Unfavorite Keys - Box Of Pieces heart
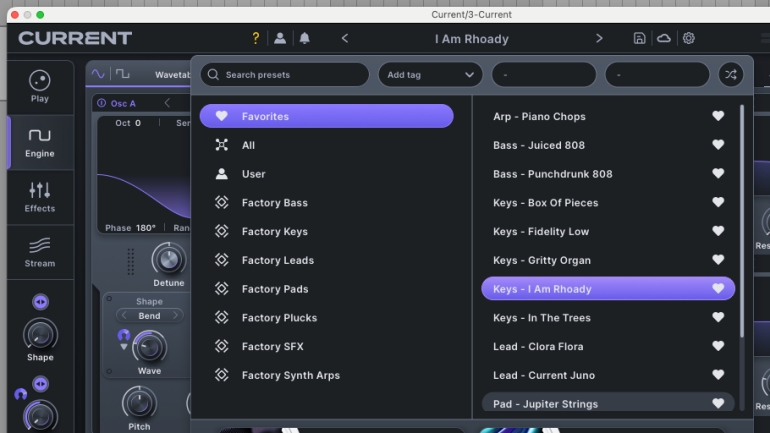 tap(718, 202)
